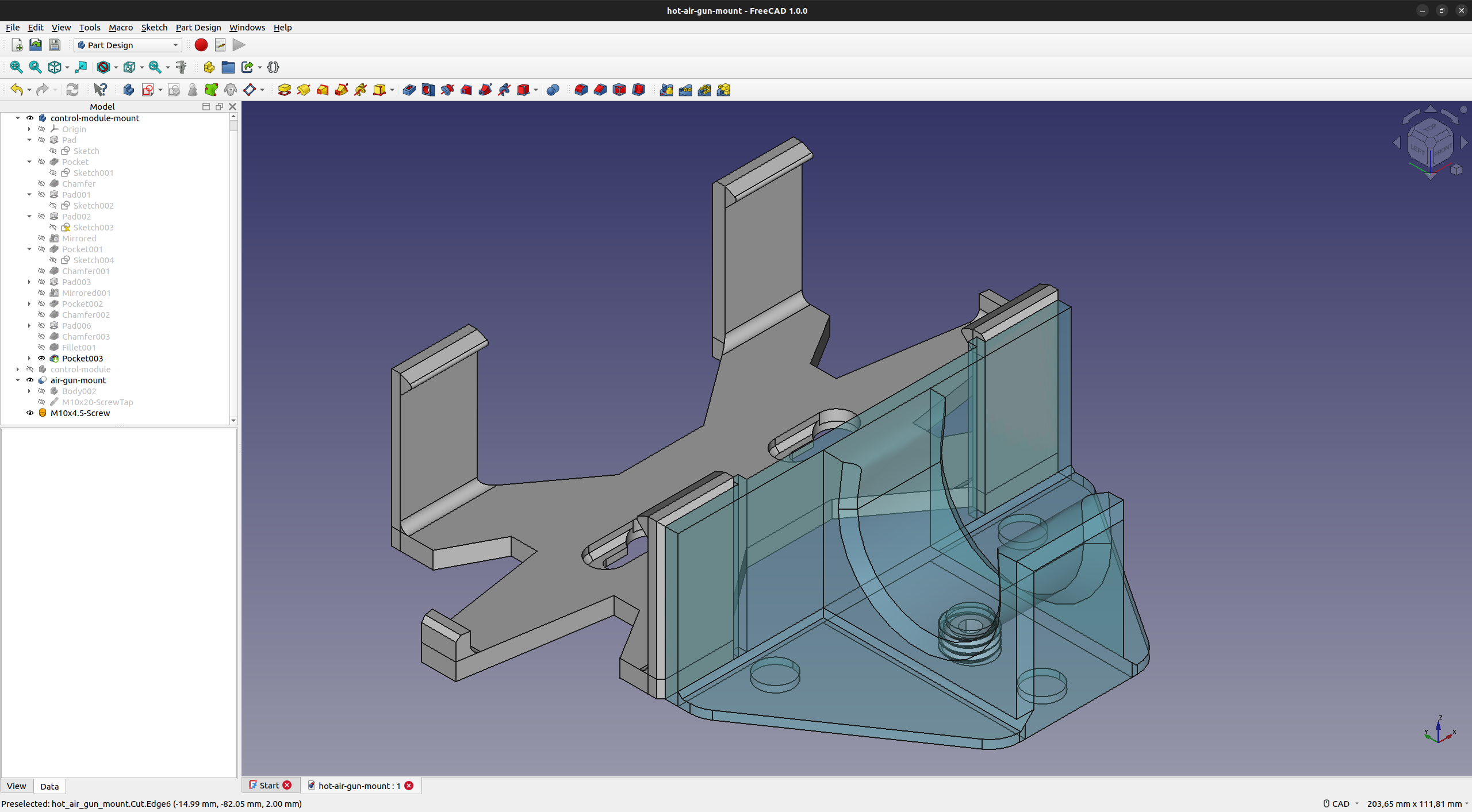Click the Fit All zoom icon
1472x812 pixels.
[16, 67]
